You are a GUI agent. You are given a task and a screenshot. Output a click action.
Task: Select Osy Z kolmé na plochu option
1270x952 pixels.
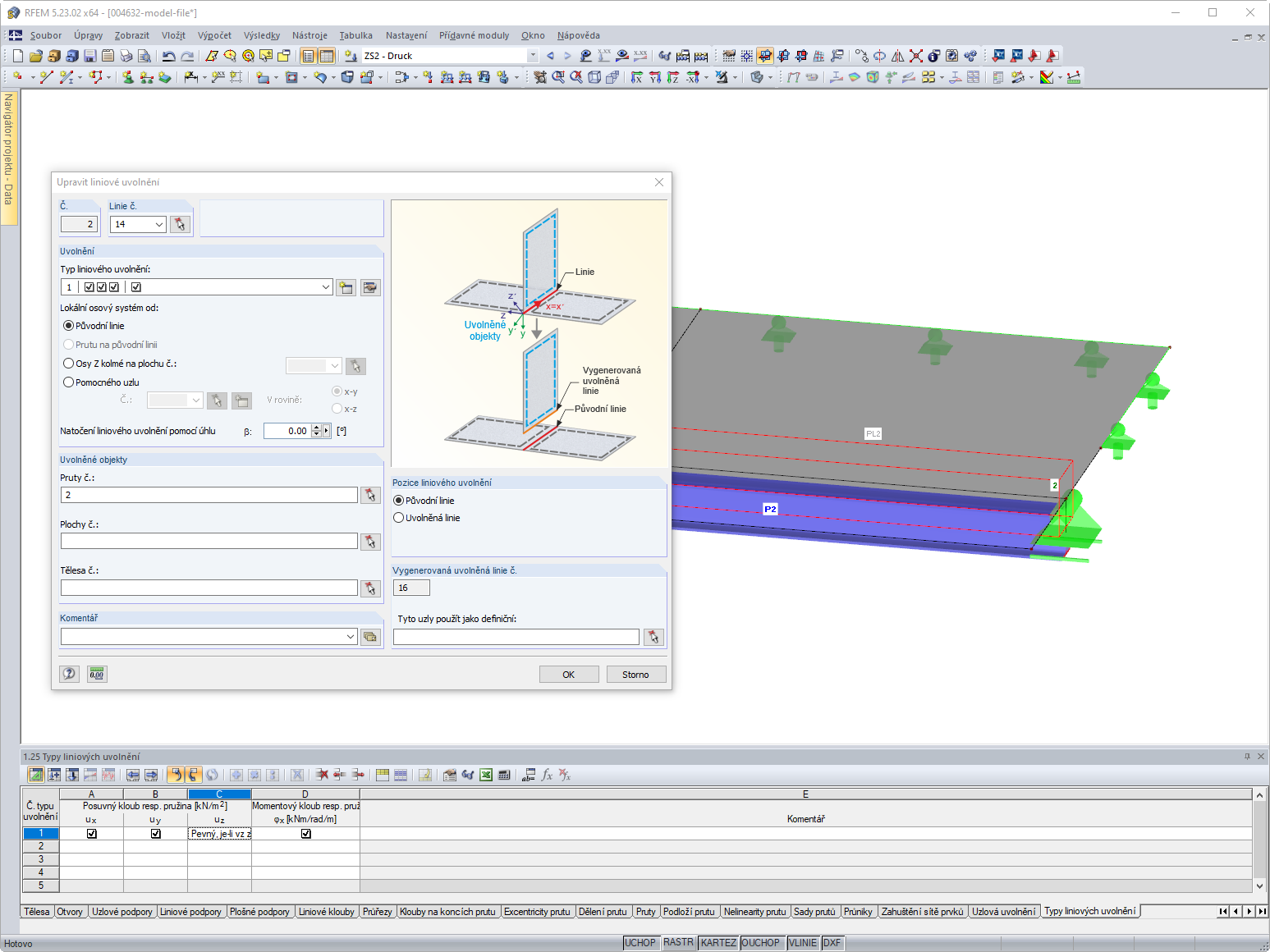69,364
